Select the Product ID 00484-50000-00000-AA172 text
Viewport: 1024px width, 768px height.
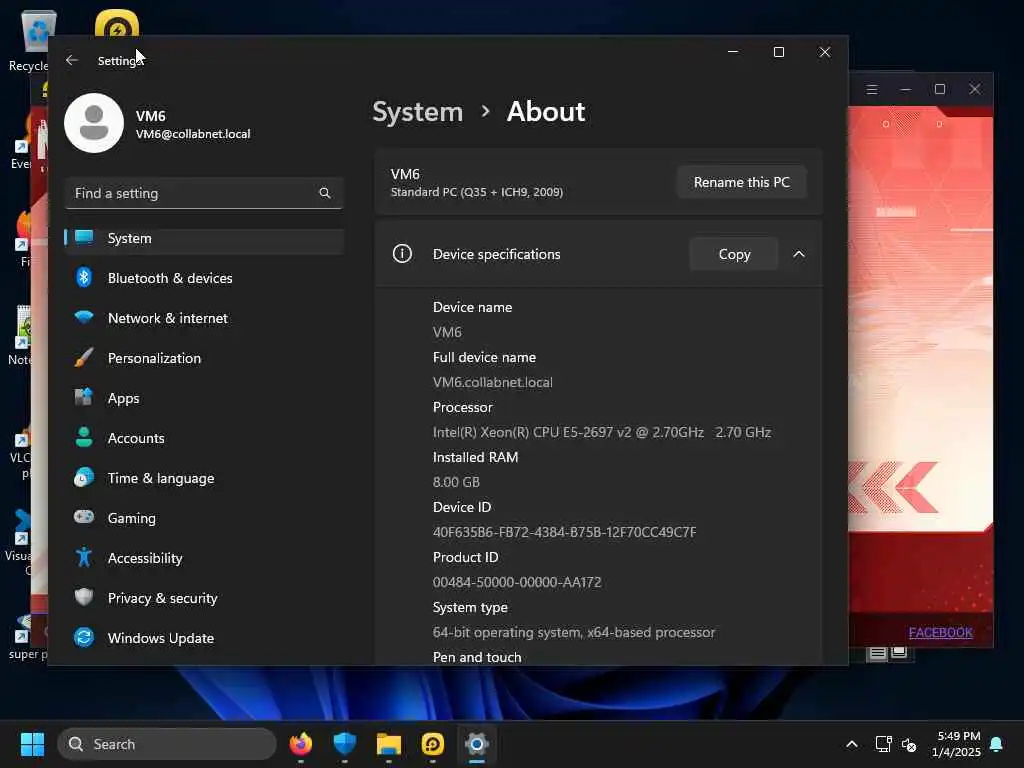pos(517,582)
